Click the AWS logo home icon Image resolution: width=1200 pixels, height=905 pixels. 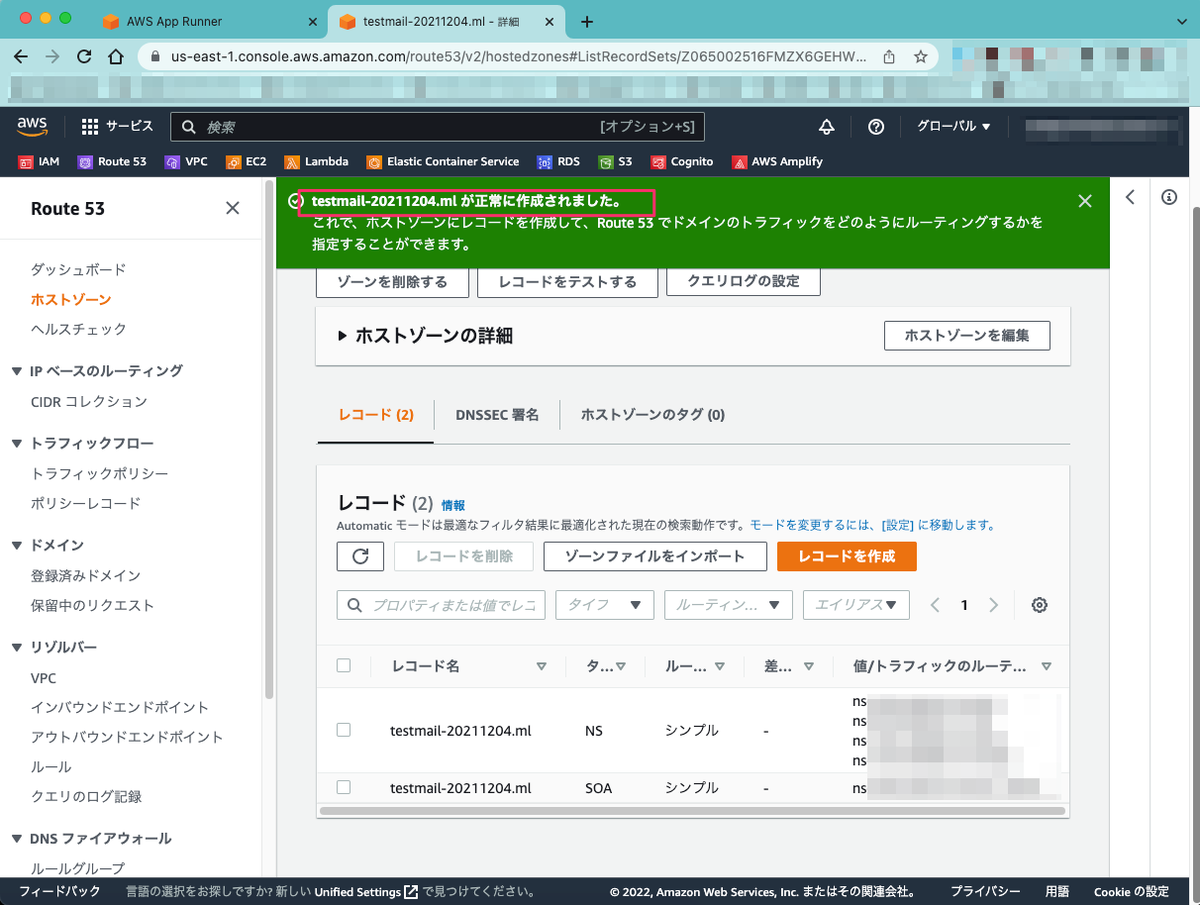coord(32,126)
